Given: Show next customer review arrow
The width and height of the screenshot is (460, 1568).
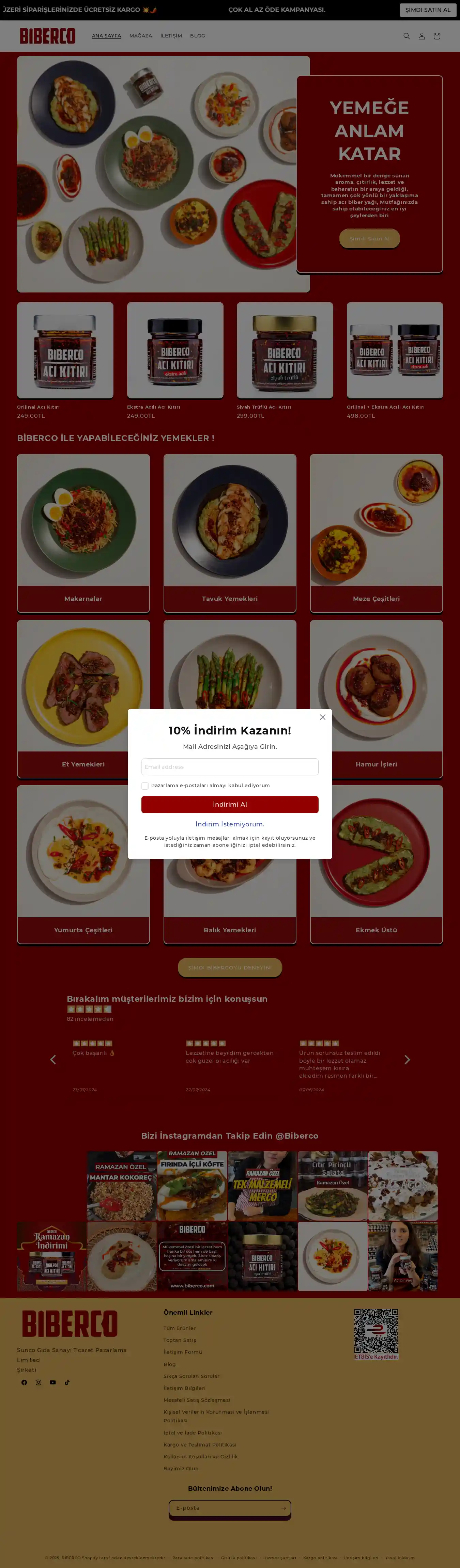Looking at the screenshot, I should pos(407,1060).
